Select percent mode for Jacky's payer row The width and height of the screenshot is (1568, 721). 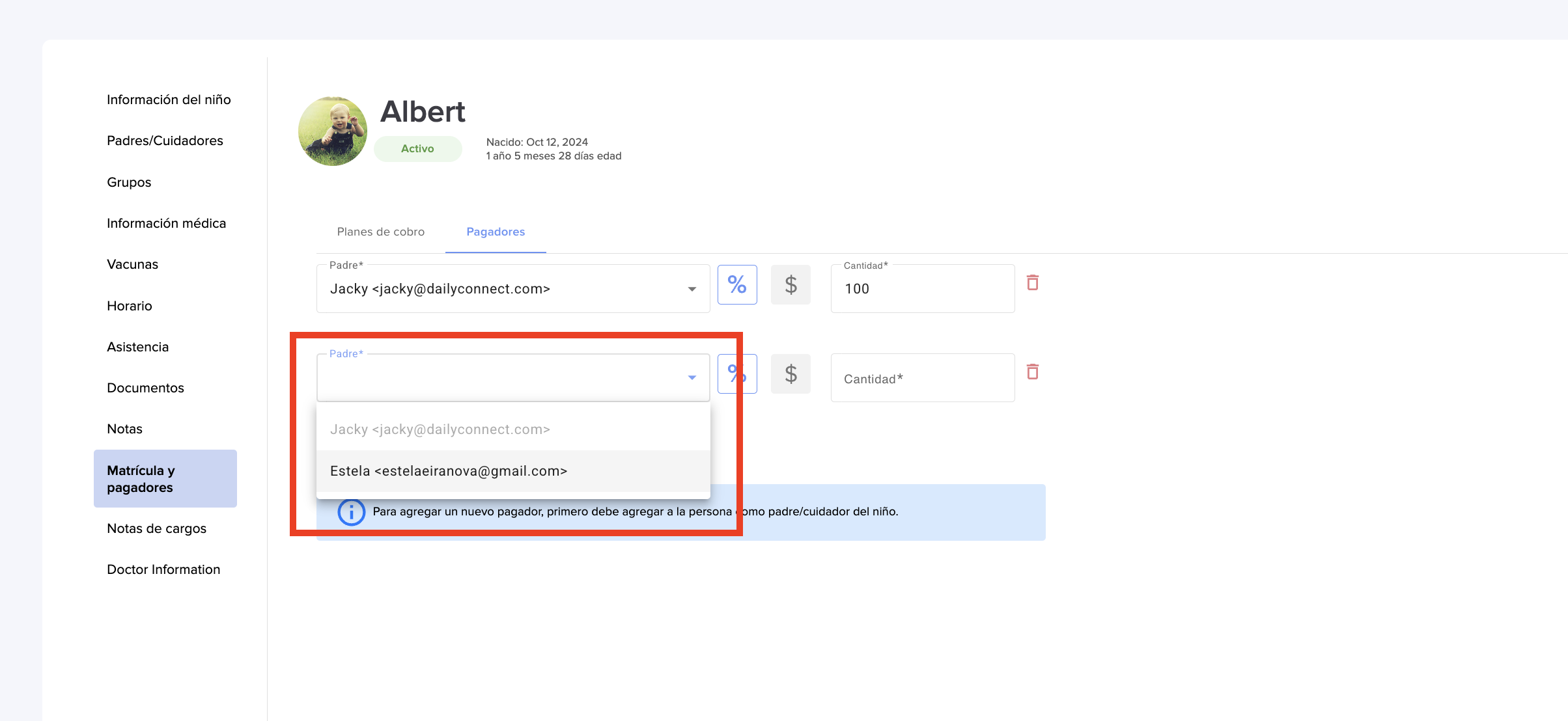[737, 284]
